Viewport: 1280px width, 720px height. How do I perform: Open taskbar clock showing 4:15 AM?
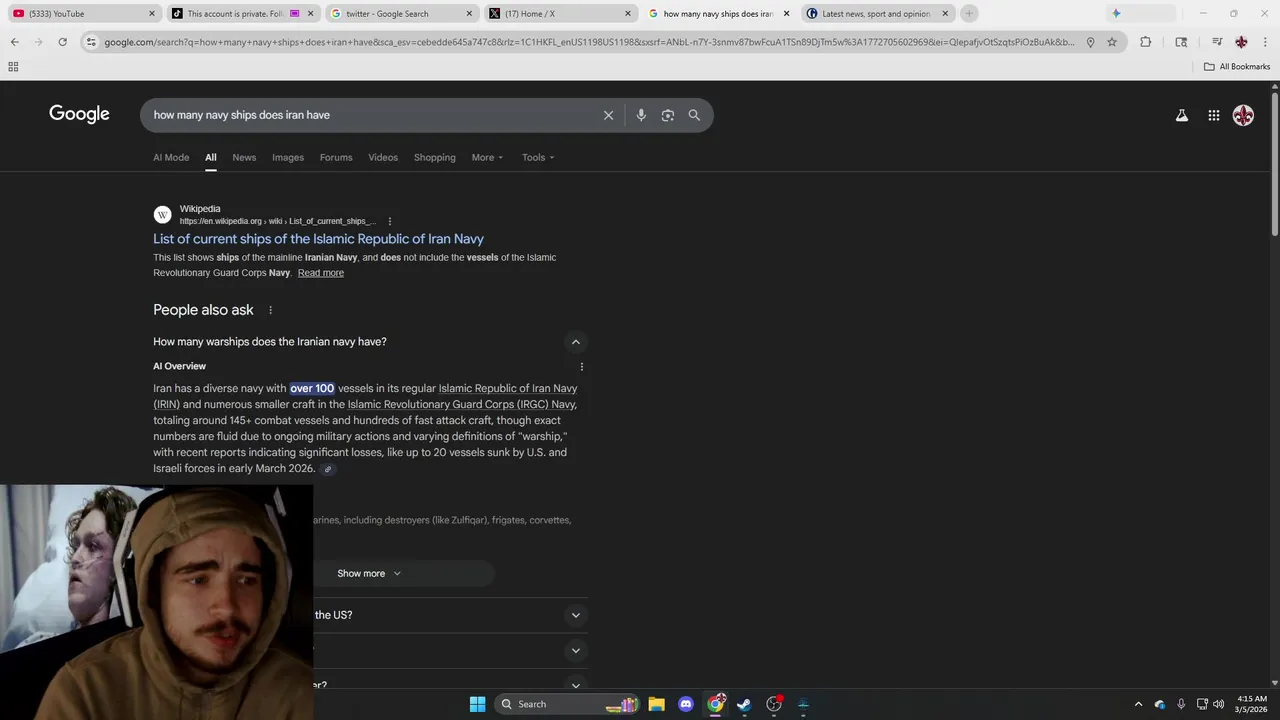point(1252,704)
